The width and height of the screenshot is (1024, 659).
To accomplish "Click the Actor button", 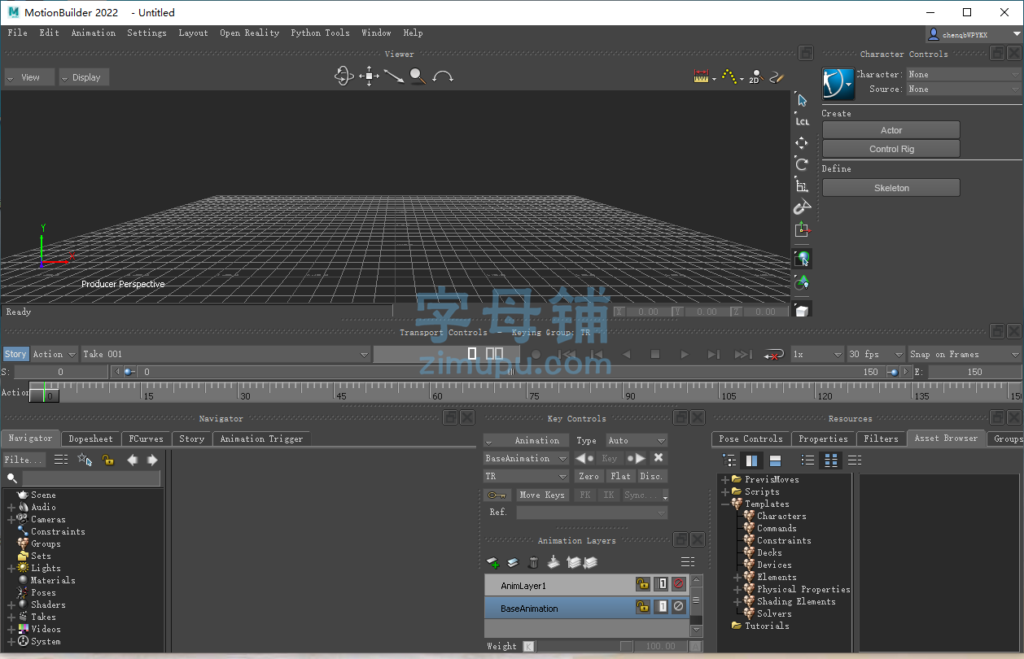I will 891,130.
